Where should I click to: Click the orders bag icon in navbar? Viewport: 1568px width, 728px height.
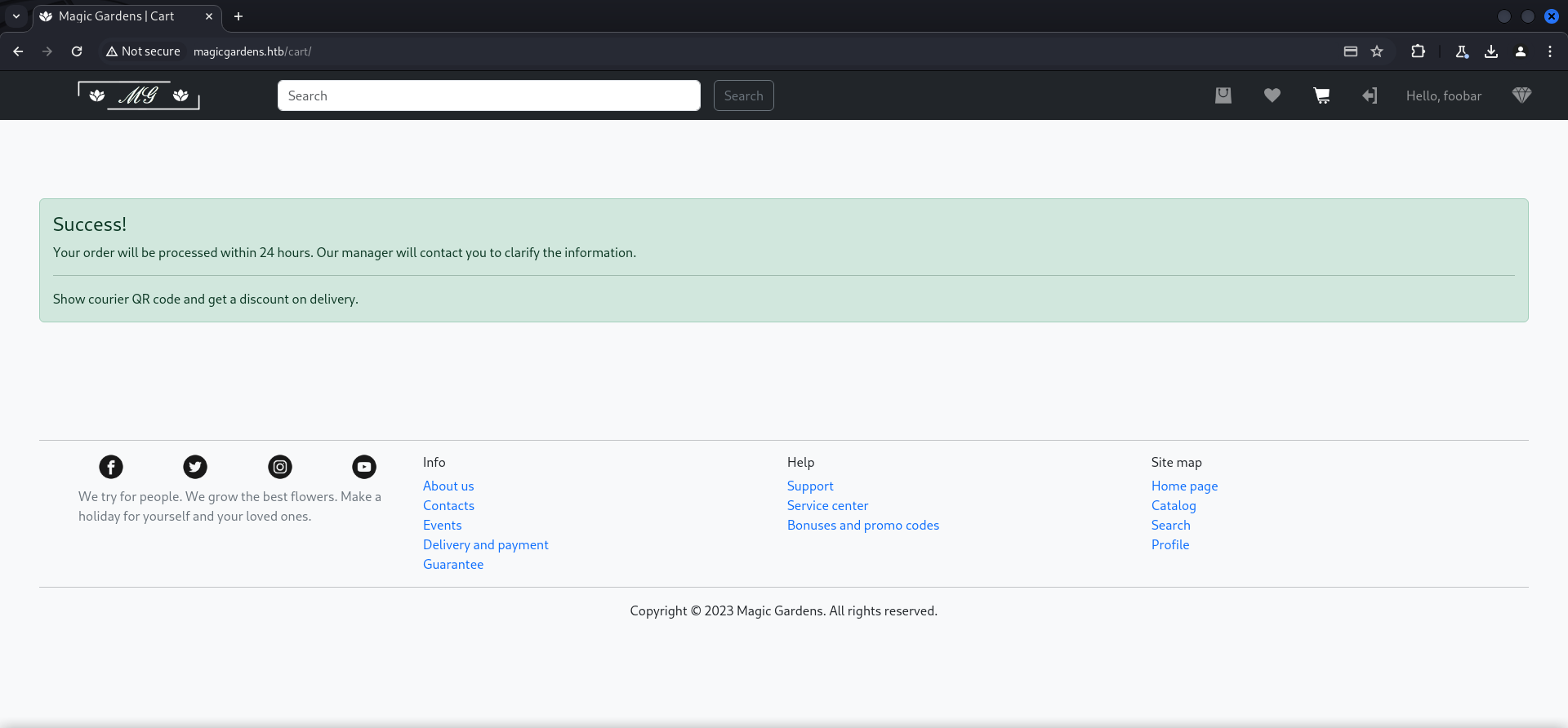[x=1223, y=95]
